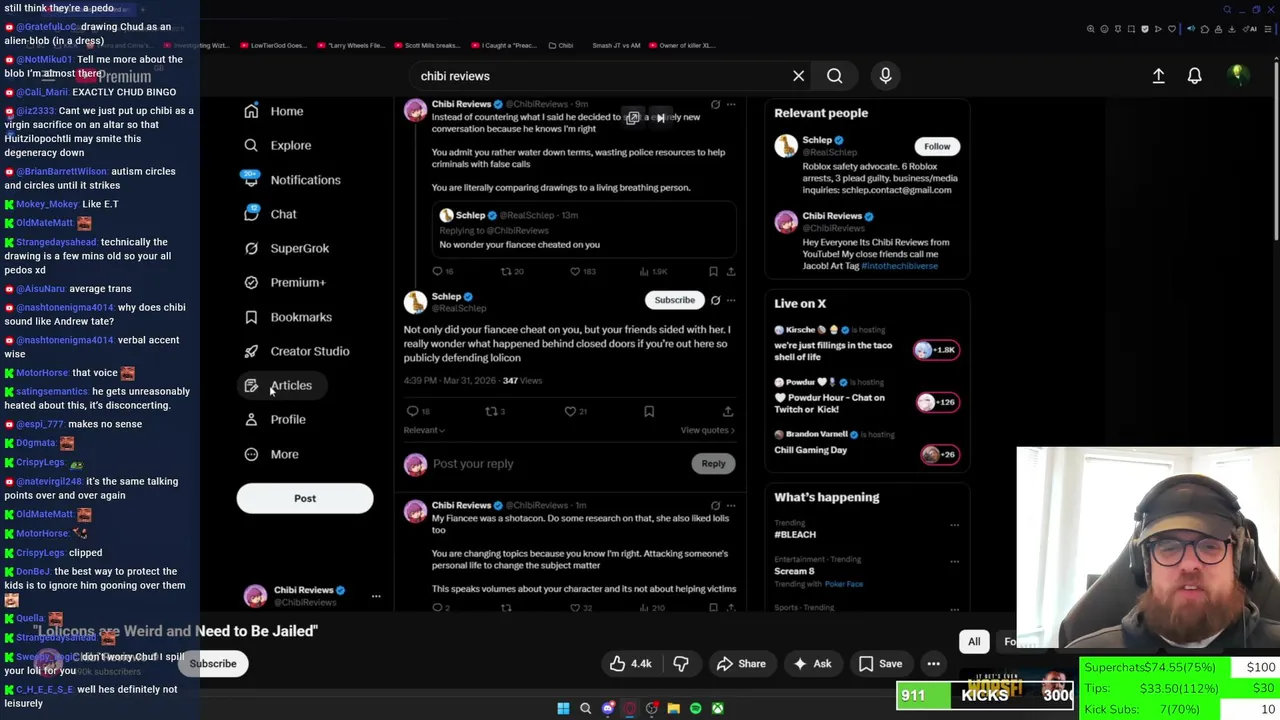Reply to tweet with 16 replies
Screen dimensions: 1280x720
pyautogui.click(x=442, y=271)
